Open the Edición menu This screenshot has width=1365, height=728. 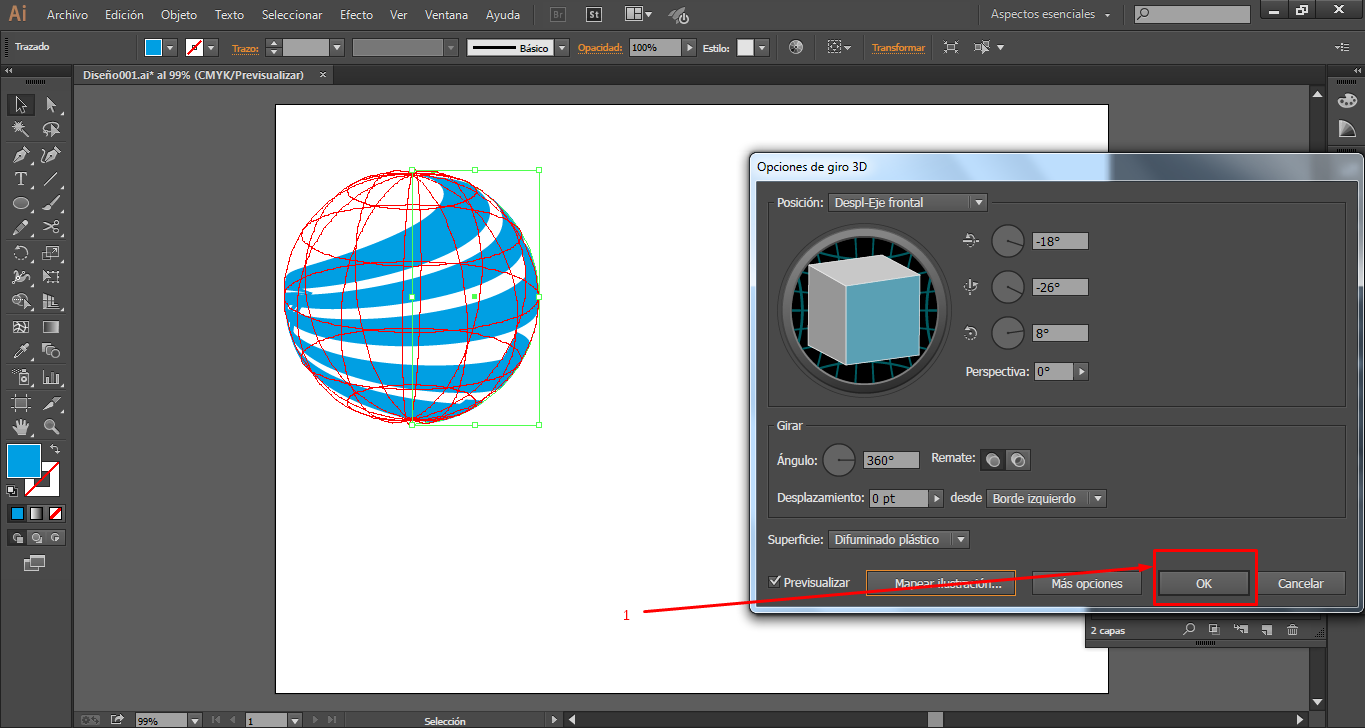click(x=124, y=15)
